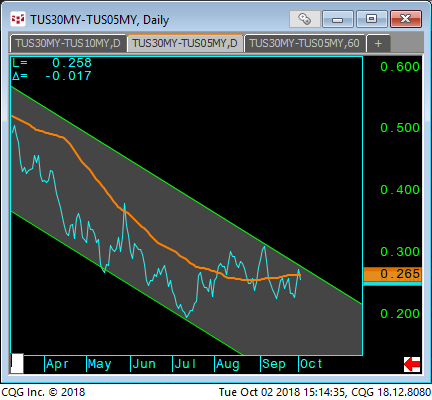
Task: Click the cyan current price marker bar
Action: point(392,284)
